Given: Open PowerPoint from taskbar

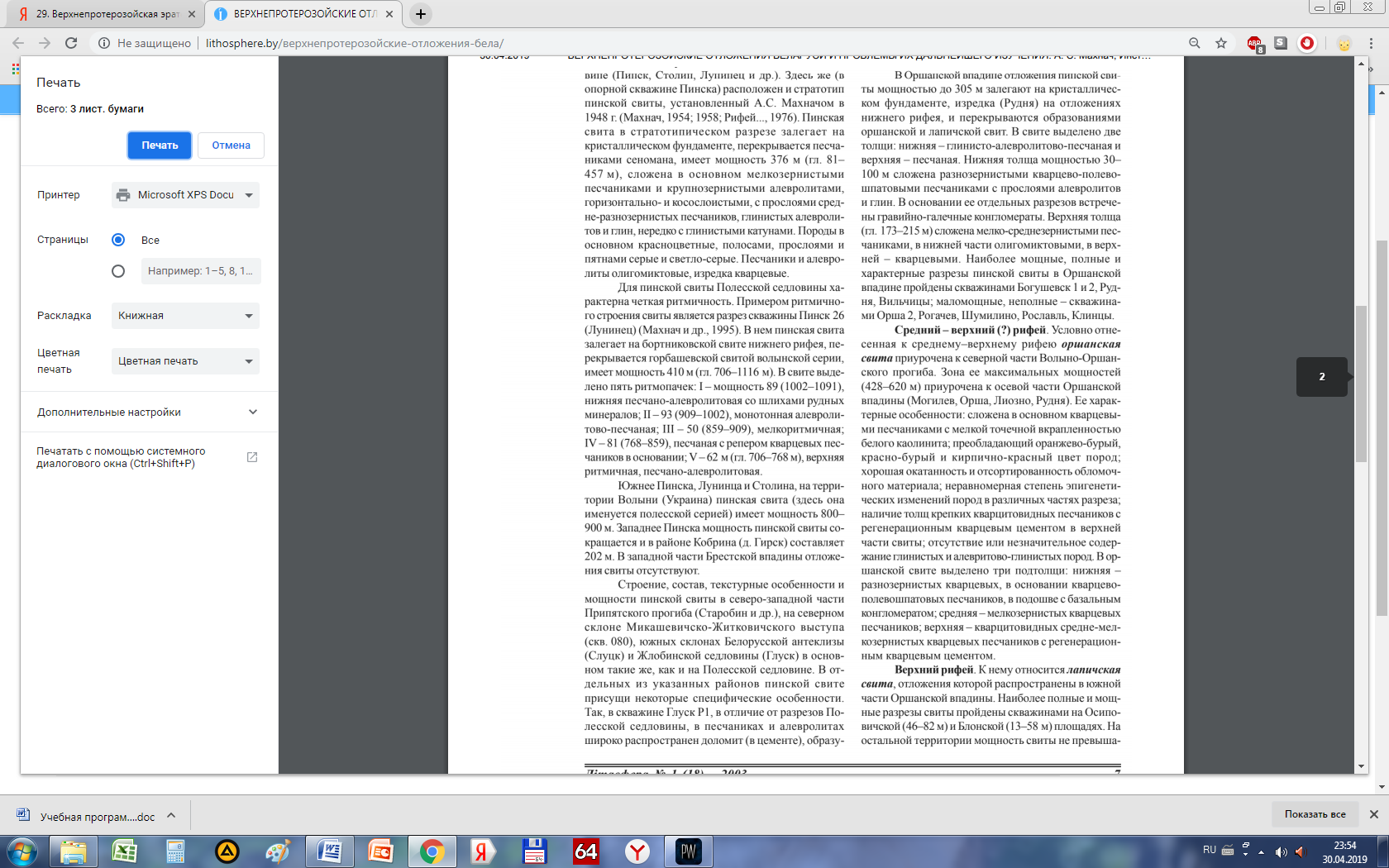Looking at the screenshot, I should [x=381, y=851].
